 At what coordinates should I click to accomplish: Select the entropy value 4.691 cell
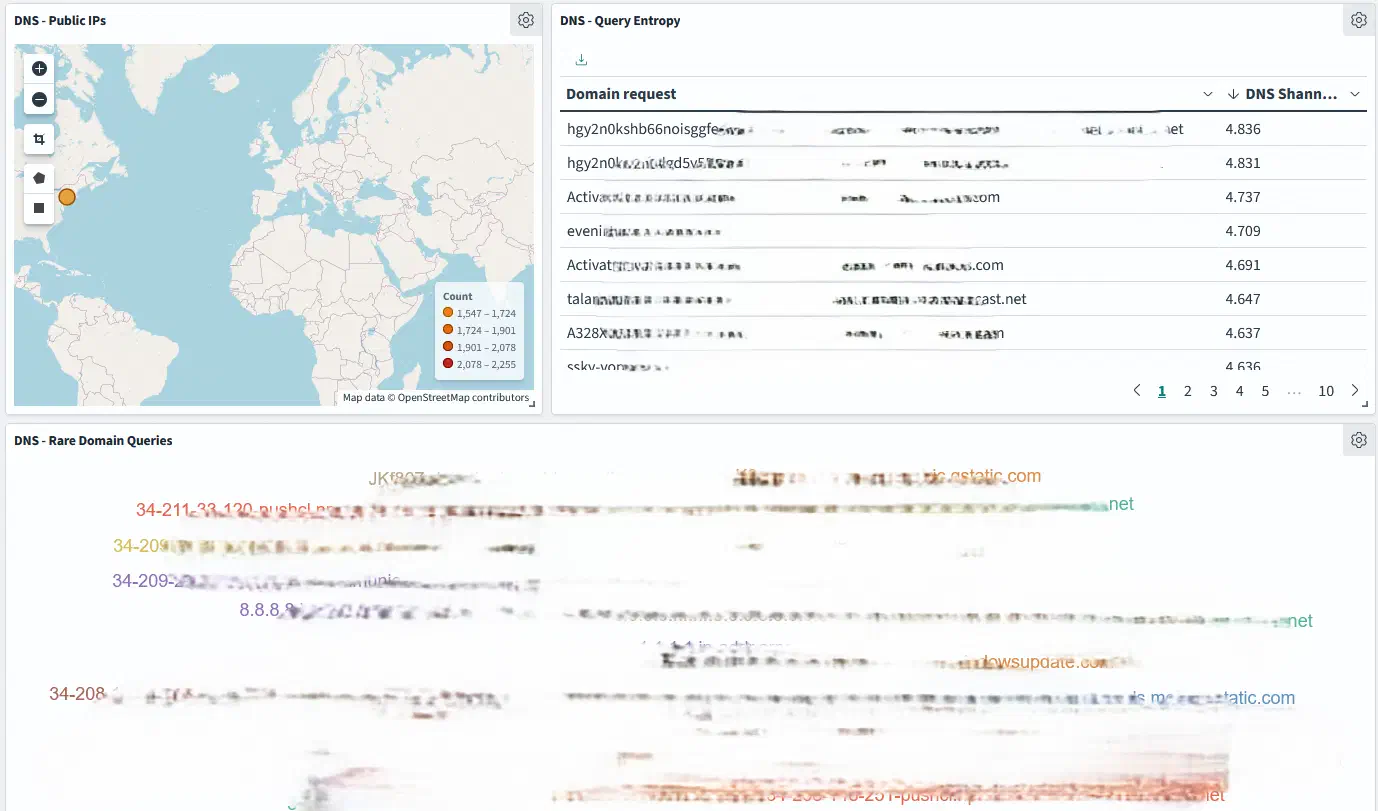pyautogui.click(x=1243, y=265)
